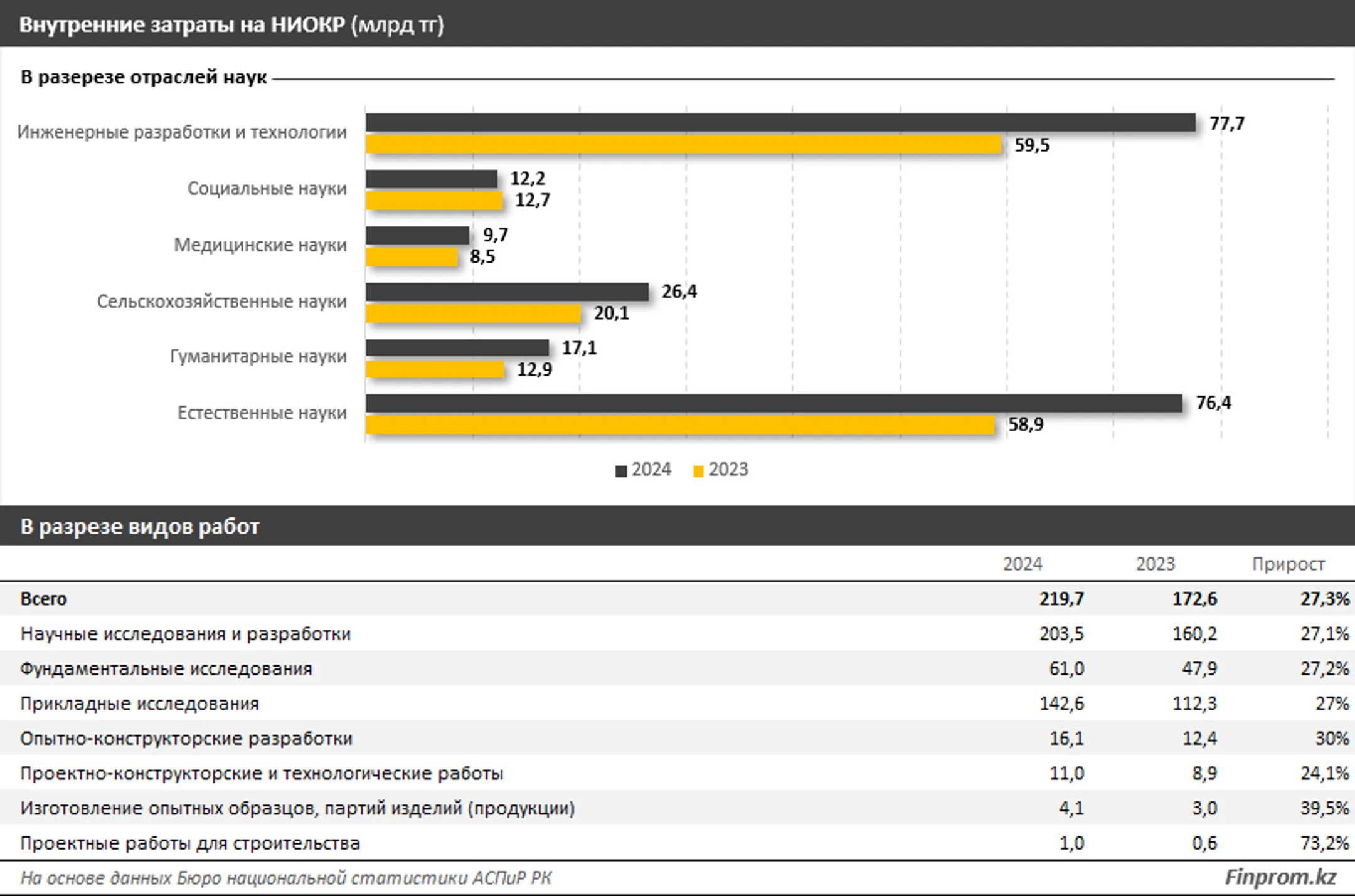Viewport: 1355px width, 896px height.
Task: Click the growth value 73,2%
Action: point(1324,843)
